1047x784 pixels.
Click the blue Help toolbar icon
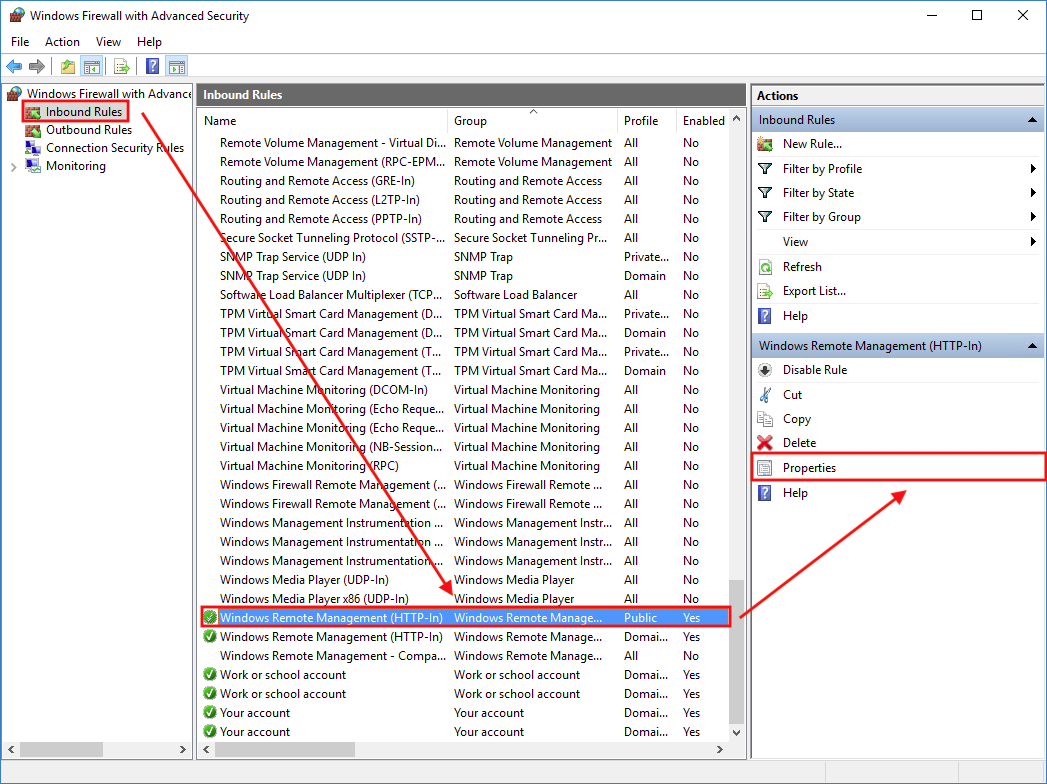[153, 66]
